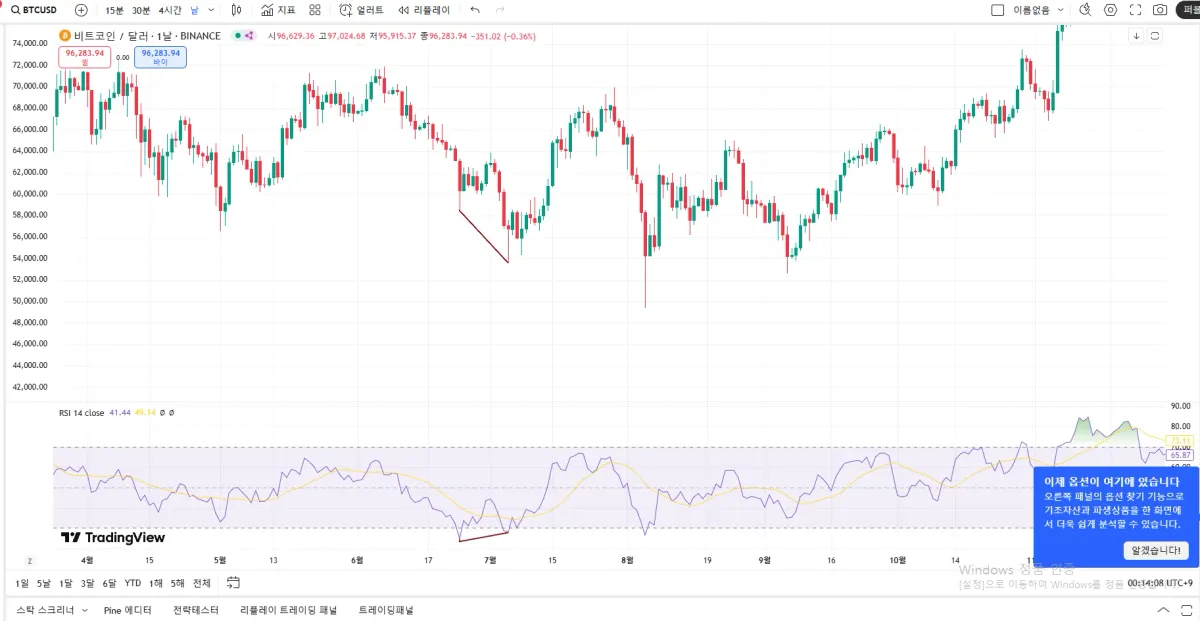The width and height of the screenshot is (1200, 621).
Task: Toggle the 30분 interval
Action: coord(142,10)
